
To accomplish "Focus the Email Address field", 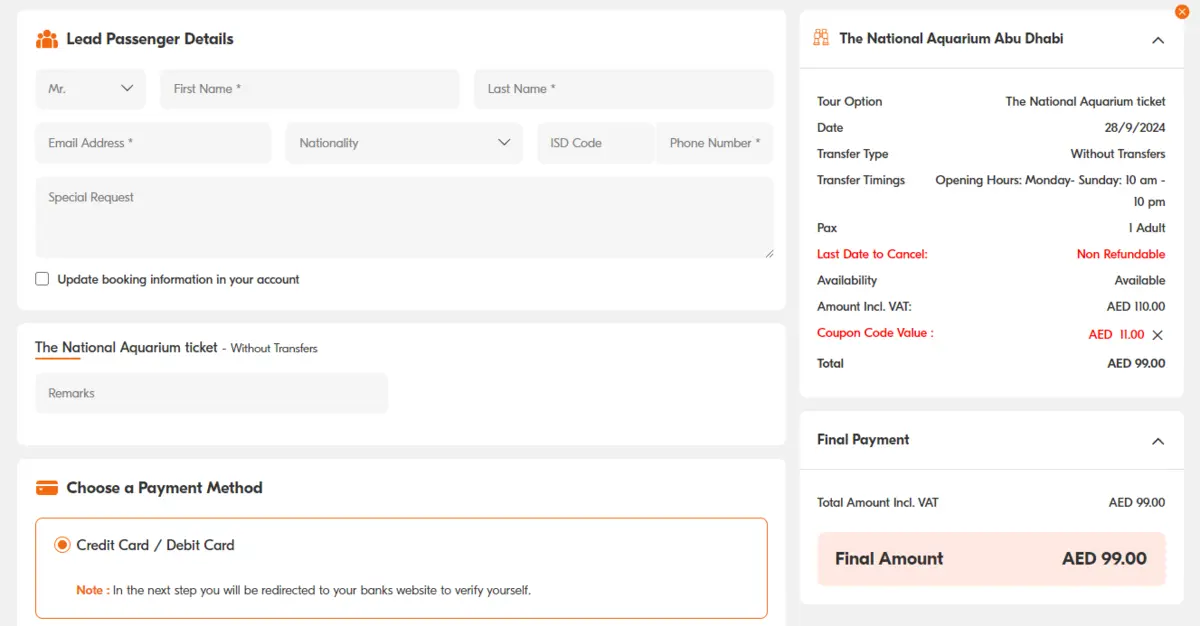I will [x=153, y=143].
